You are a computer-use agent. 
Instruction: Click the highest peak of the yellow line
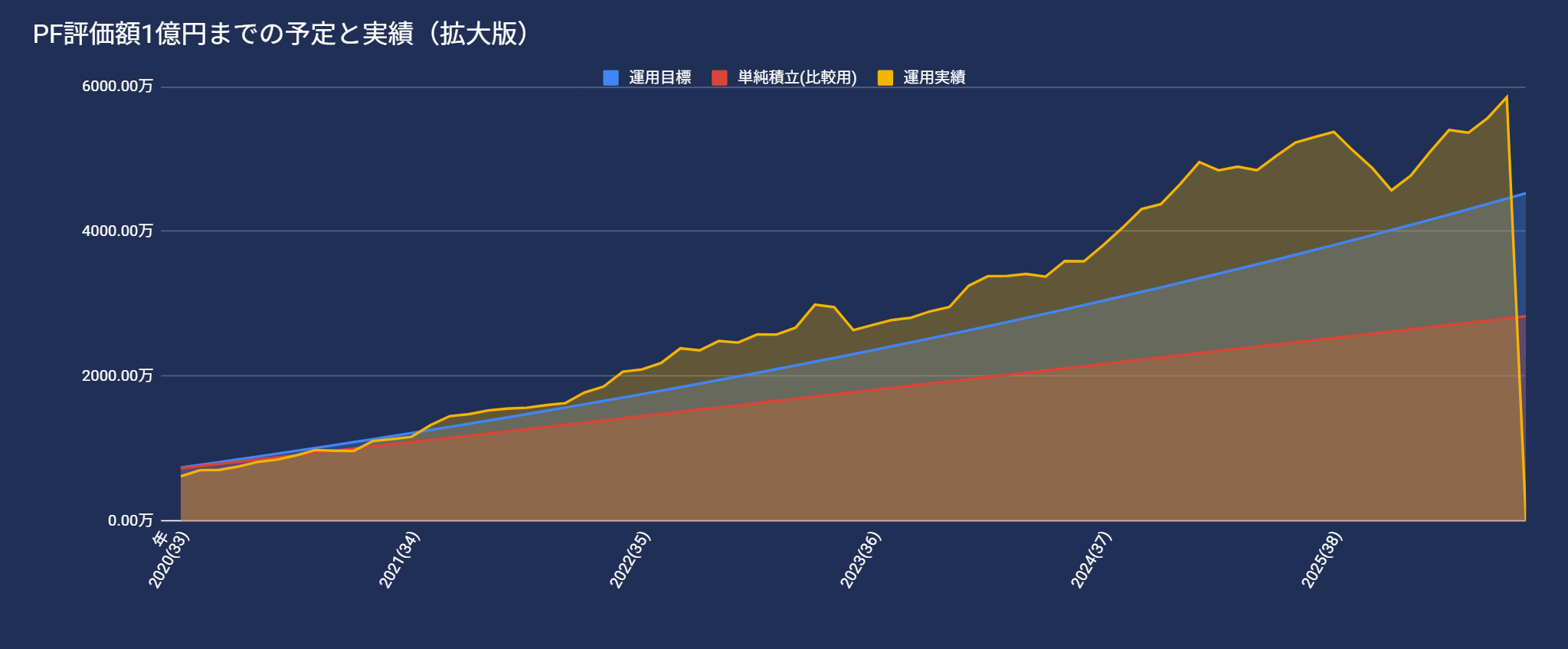click(x=1506, y=97)
